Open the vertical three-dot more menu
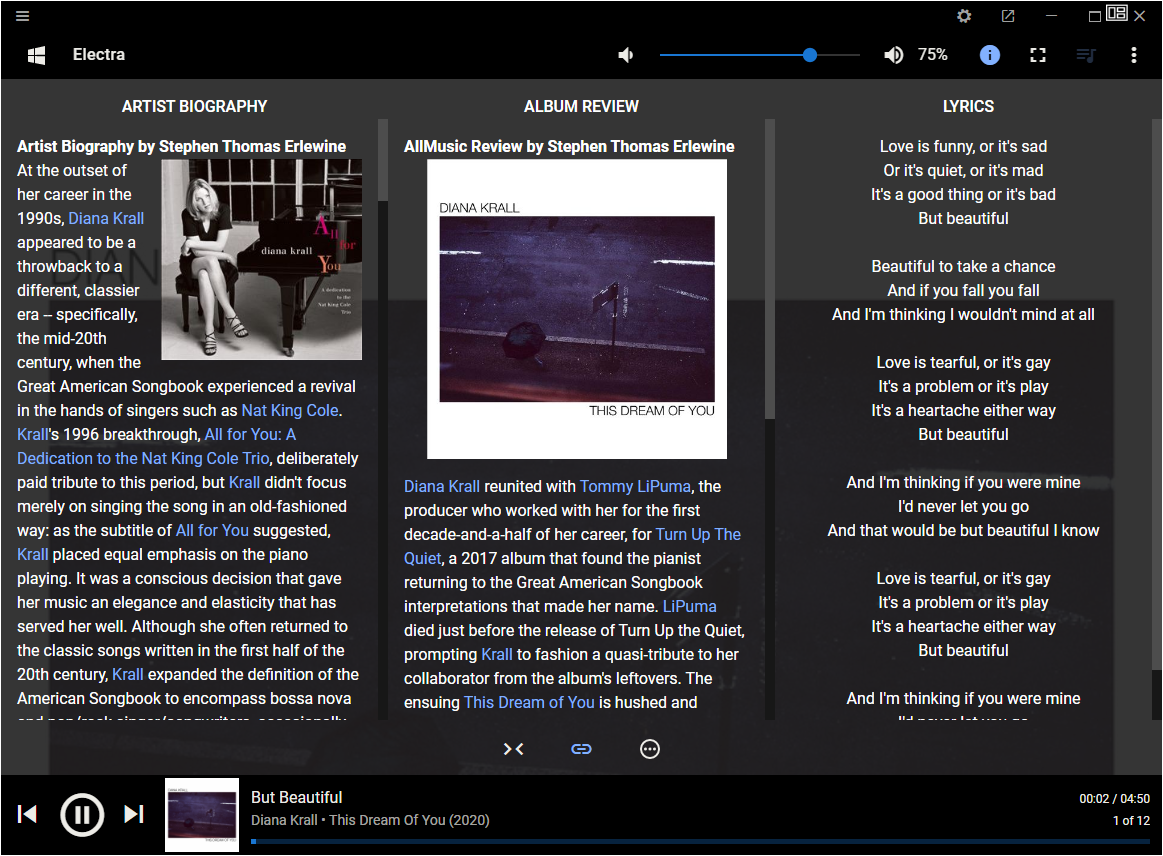 tap(1133, 55)
